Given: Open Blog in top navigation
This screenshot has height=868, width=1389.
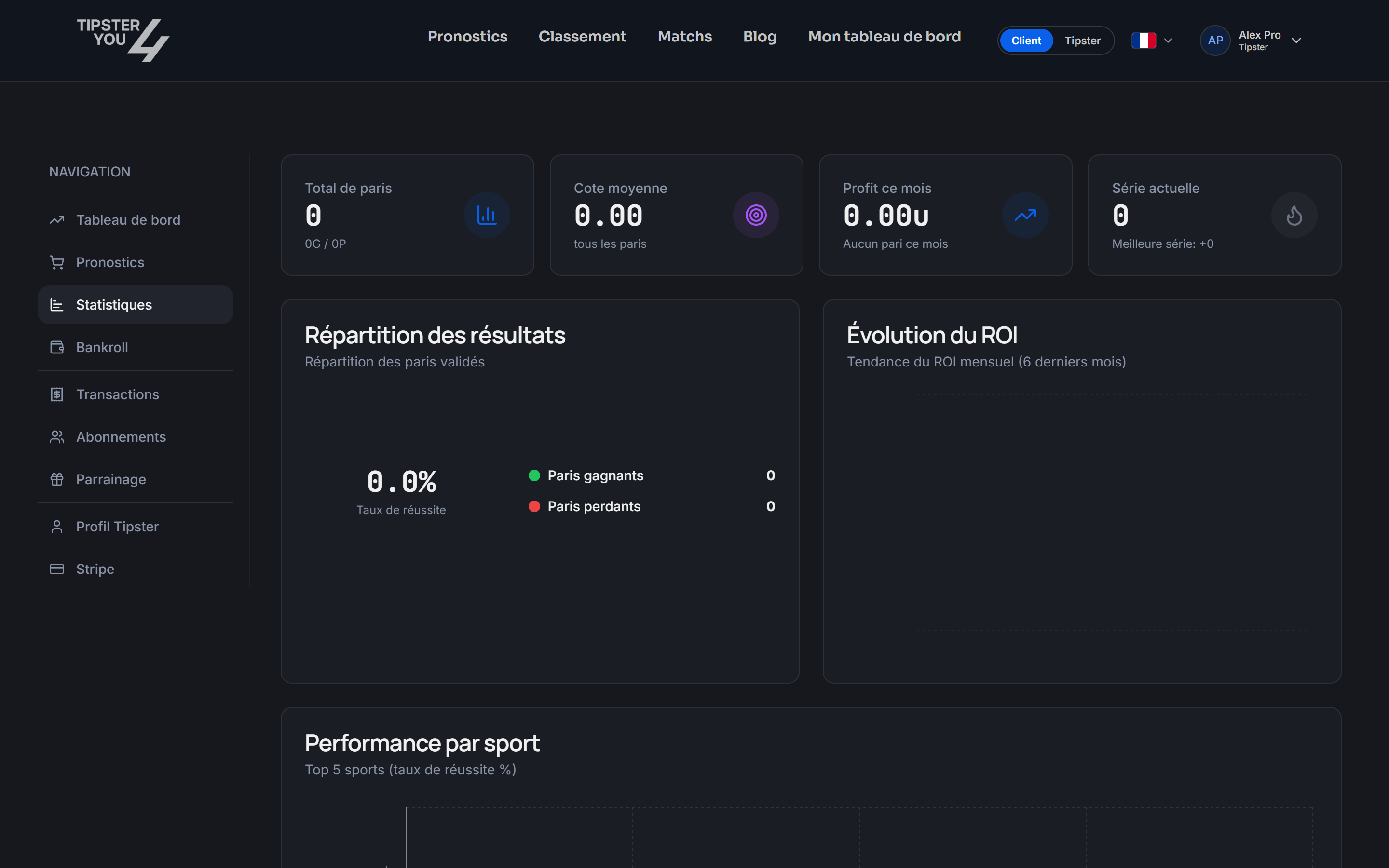Looking at the screenshot, I should pyautogui.click(x=760, y=36).
